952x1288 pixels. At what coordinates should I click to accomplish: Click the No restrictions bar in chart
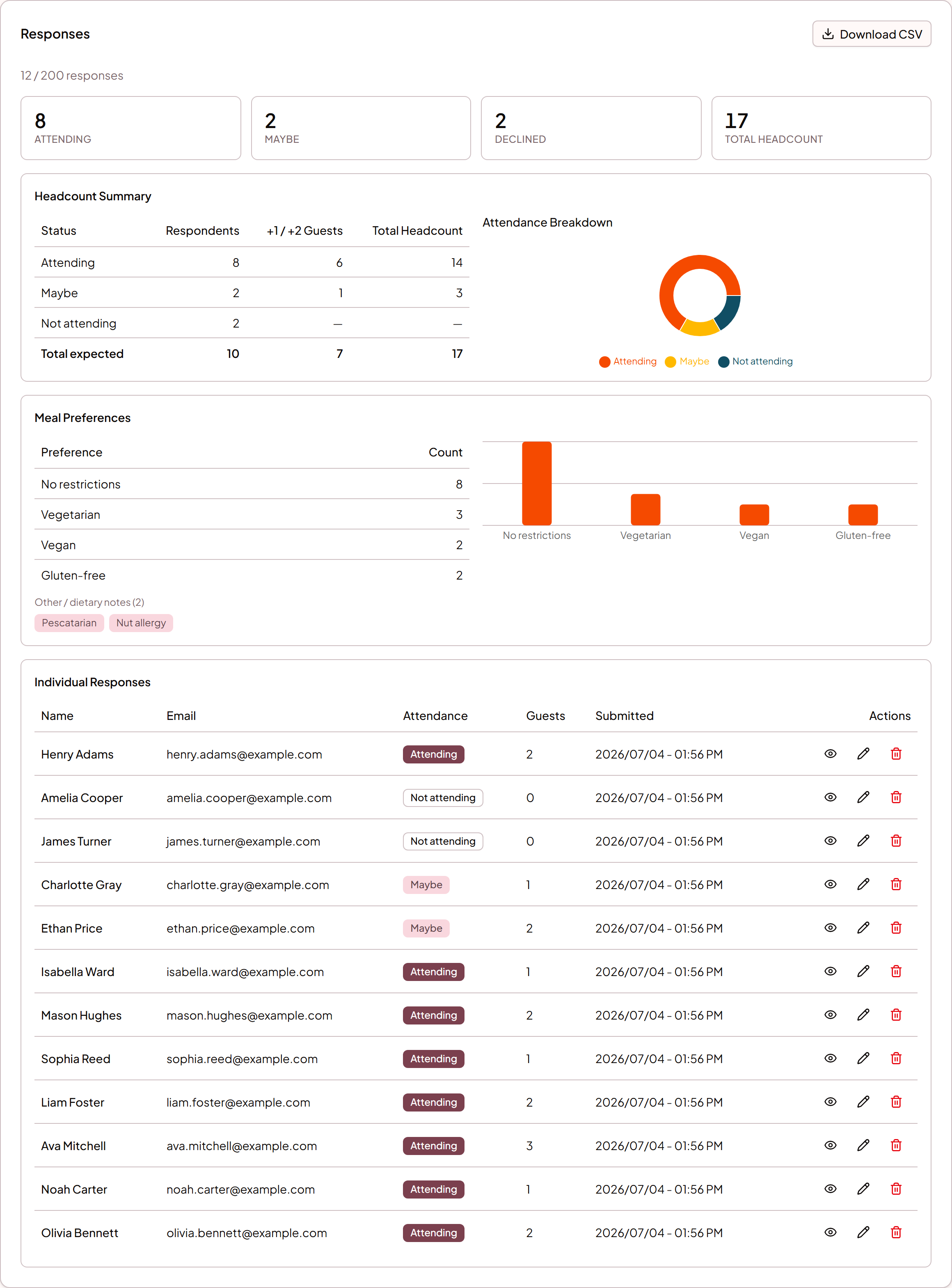(536, 484)
